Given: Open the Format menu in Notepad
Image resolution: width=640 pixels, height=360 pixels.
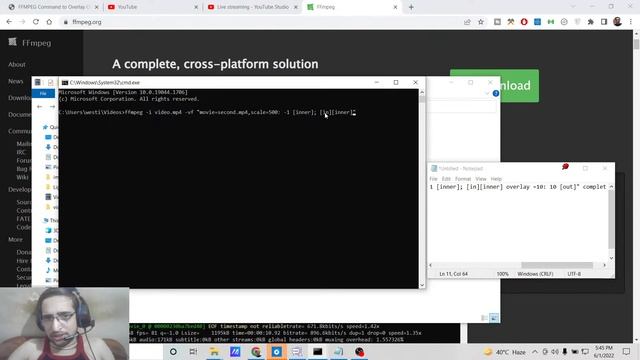Looking at the screenshot, I should [463, 179].
